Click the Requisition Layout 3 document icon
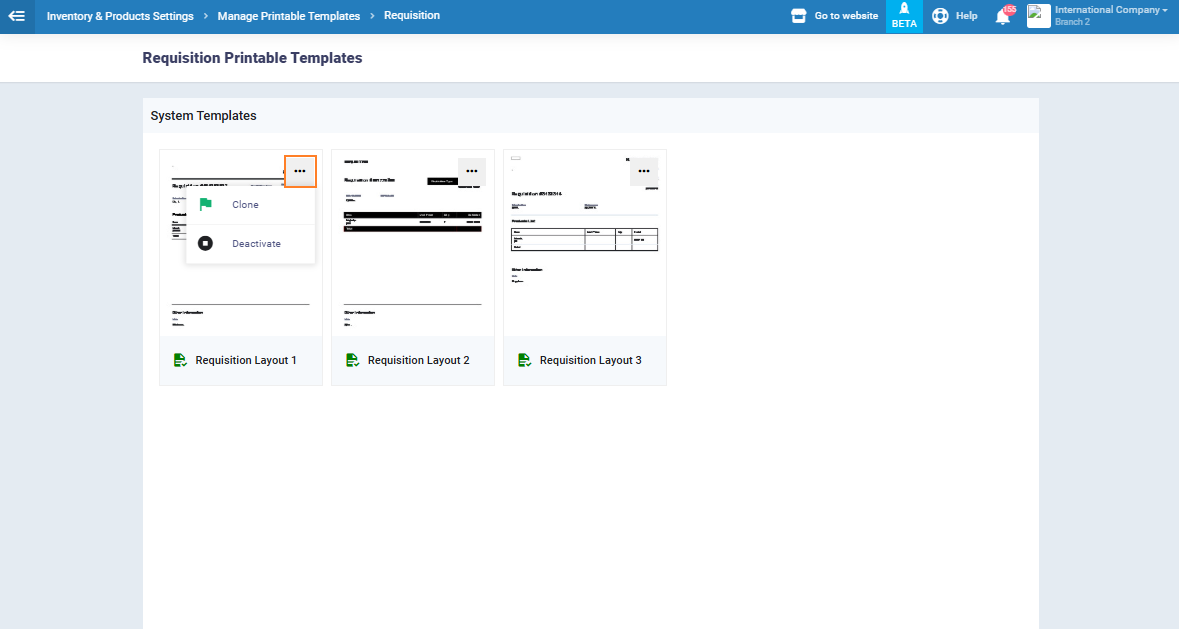The image size is (1179, 629). 524,360
